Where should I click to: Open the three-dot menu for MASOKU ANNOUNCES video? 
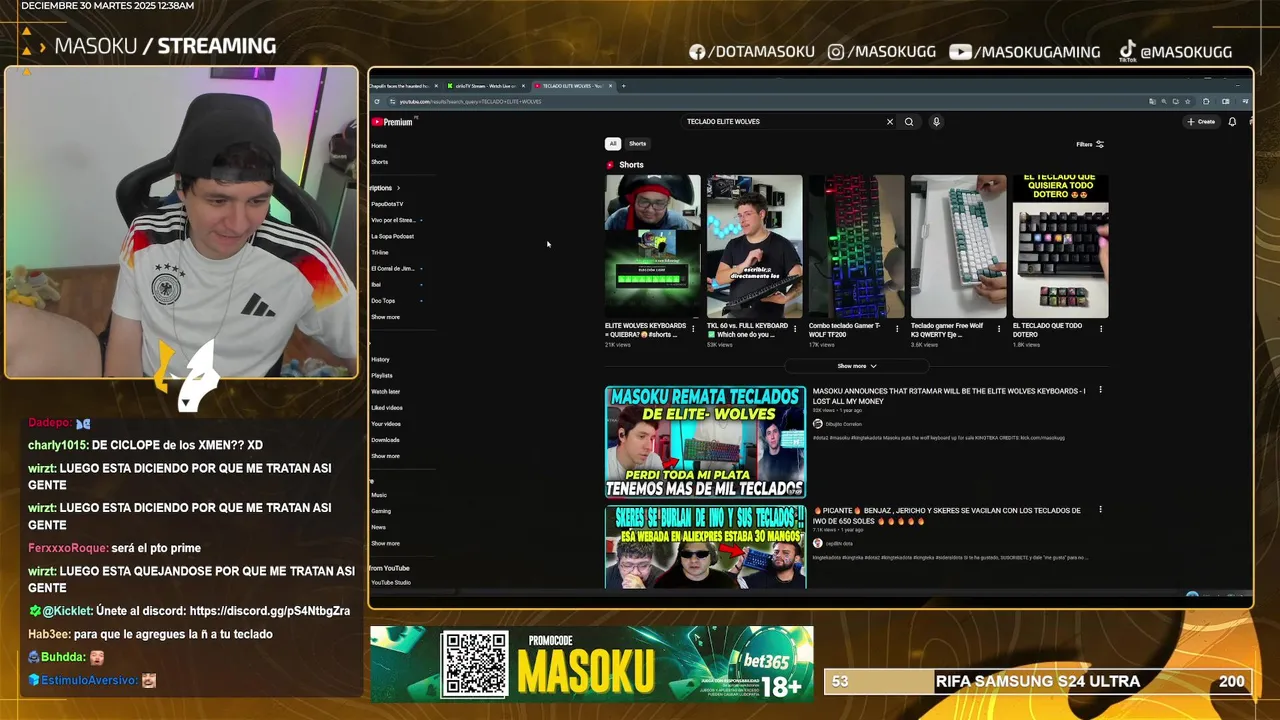click(1100, 390)
